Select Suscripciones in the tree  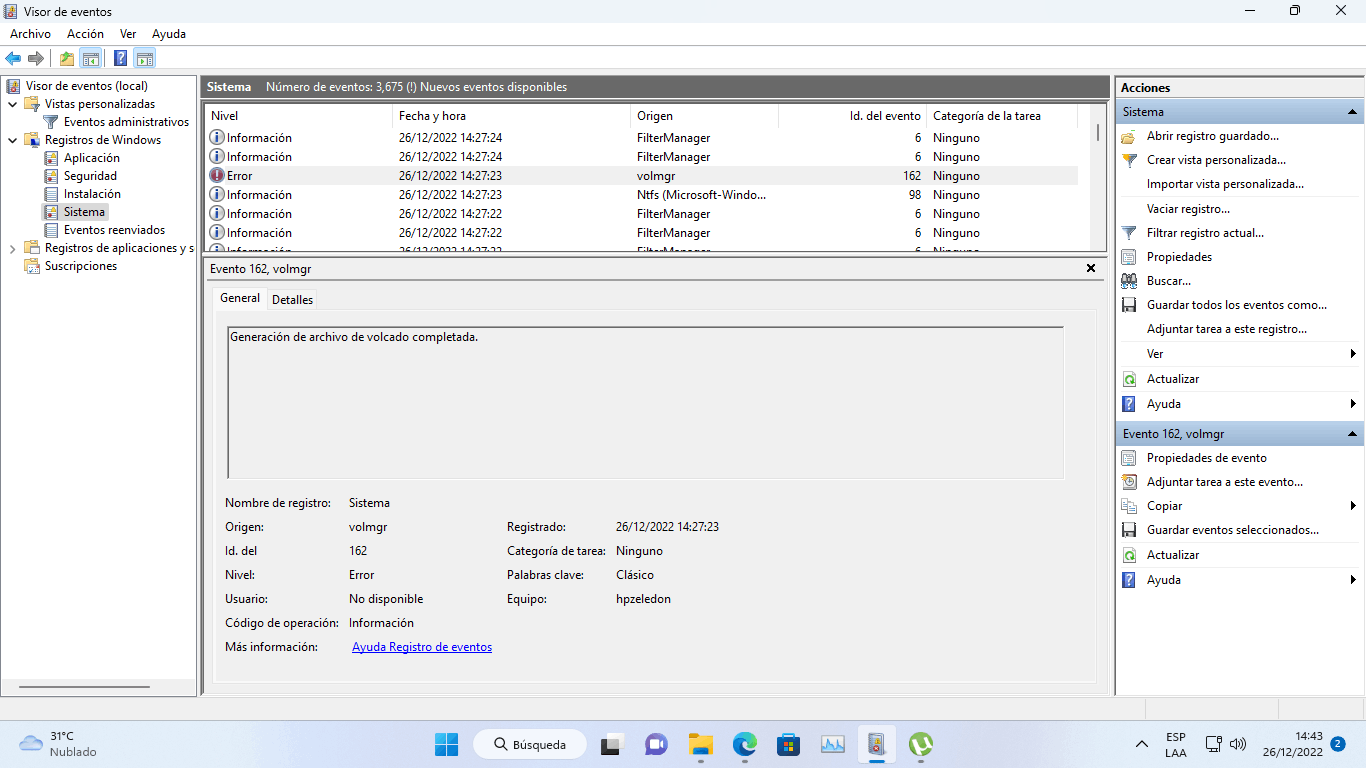click(80, 266)
